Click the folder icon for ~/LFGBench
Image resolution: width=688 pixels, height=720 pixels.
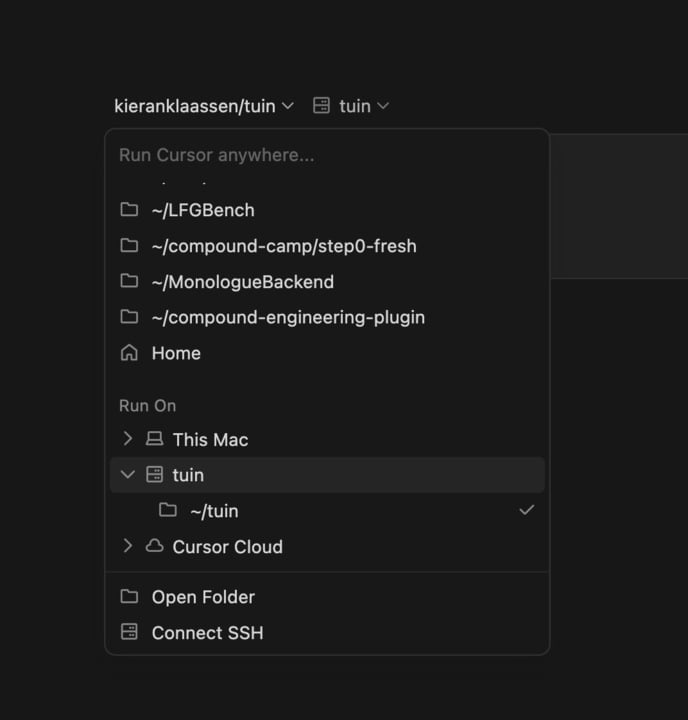pyautogui.click(x=129, y=209)
